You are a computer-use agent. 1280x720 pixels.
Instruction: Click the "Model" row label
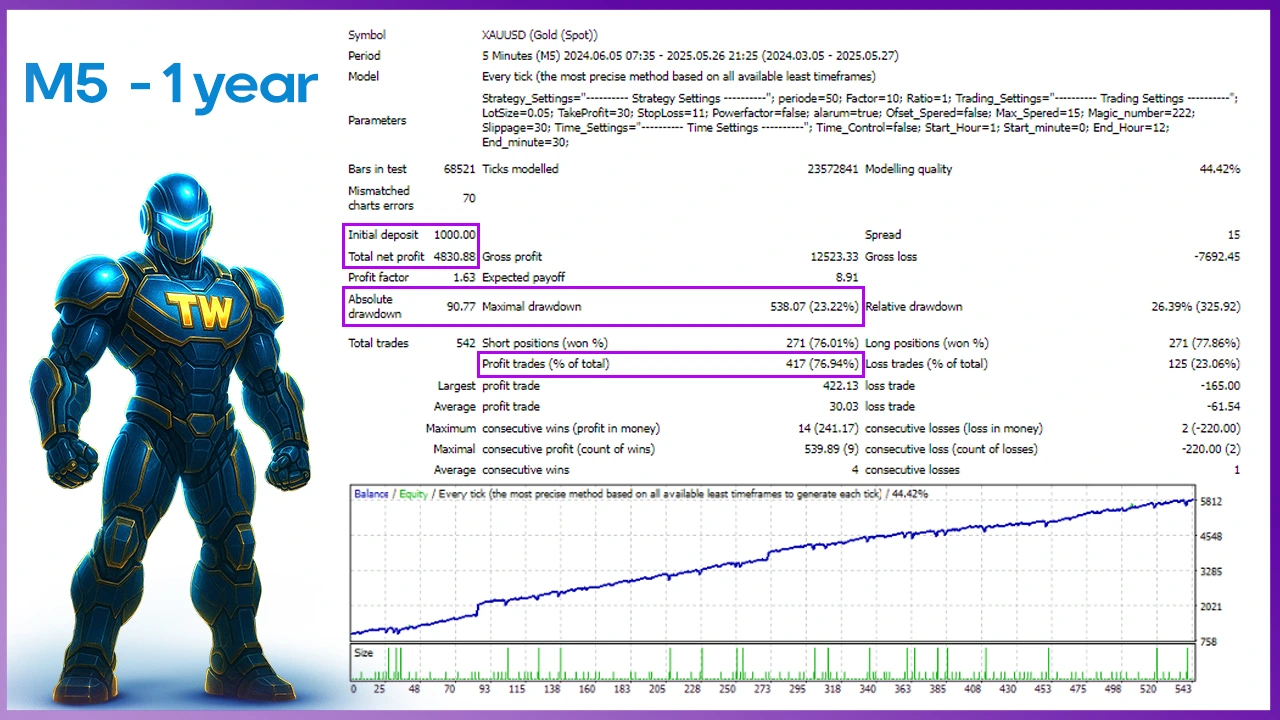[363, 76]
